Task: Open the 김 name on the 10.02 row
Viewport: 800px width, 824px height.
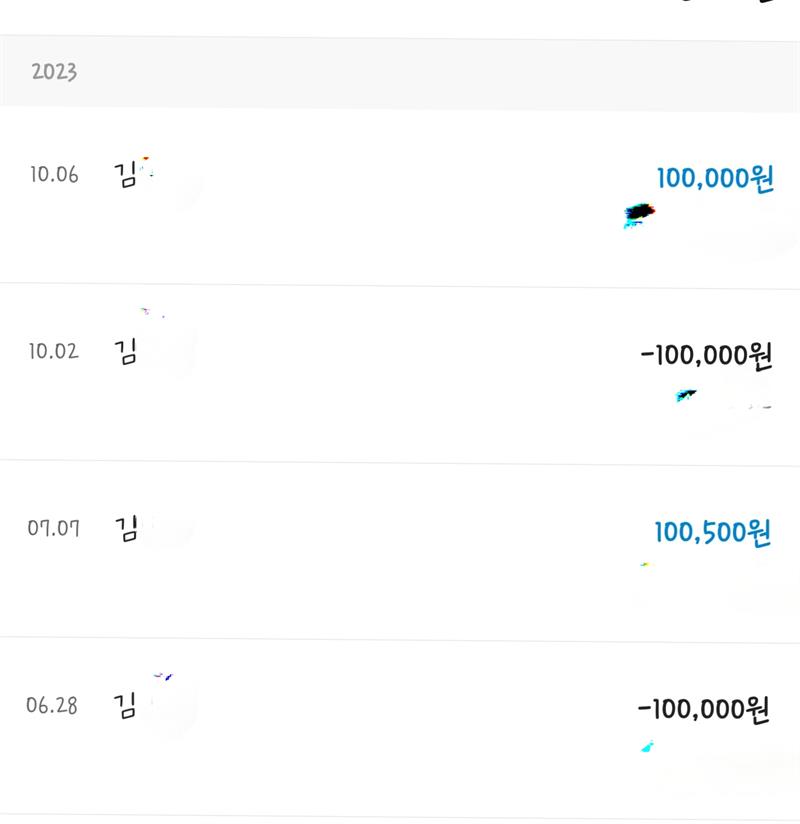Action: point(126,352)
